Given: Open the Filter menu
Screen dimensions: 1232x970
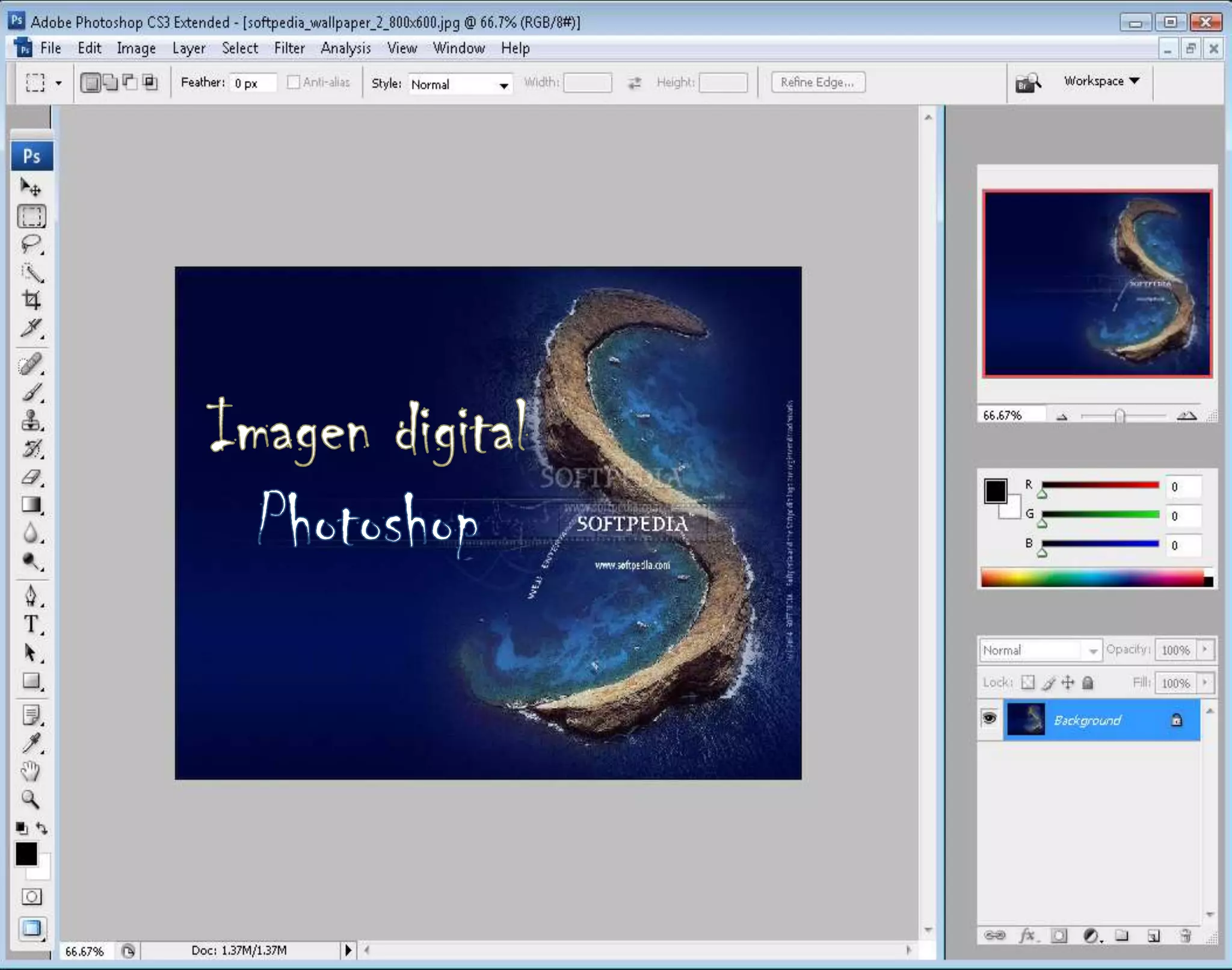Looking at the screenshot, I should (x=289, y=48).
